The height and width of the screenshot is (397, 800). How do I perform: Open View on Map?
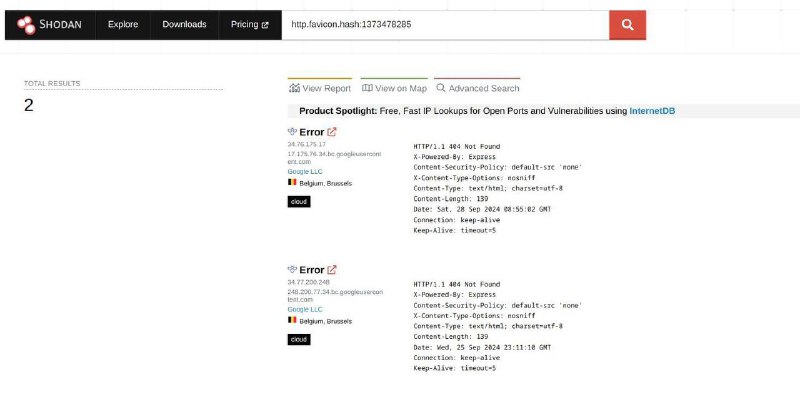pos(394,88)
